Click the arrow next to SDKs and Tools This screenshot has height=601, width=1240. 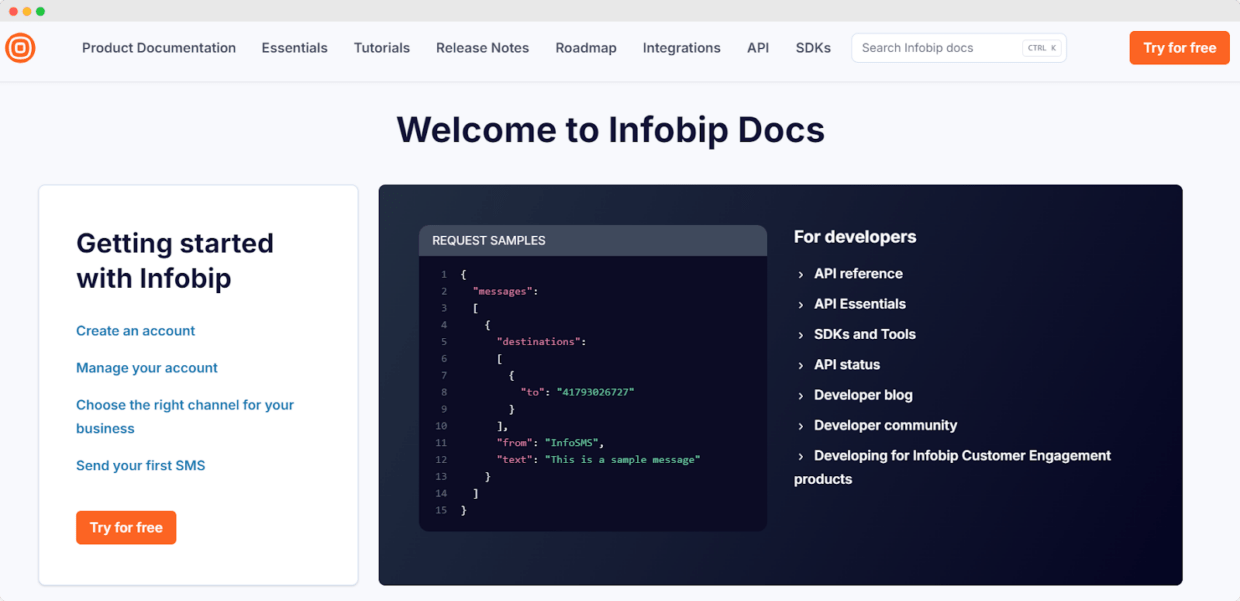(x=801, y=335)
